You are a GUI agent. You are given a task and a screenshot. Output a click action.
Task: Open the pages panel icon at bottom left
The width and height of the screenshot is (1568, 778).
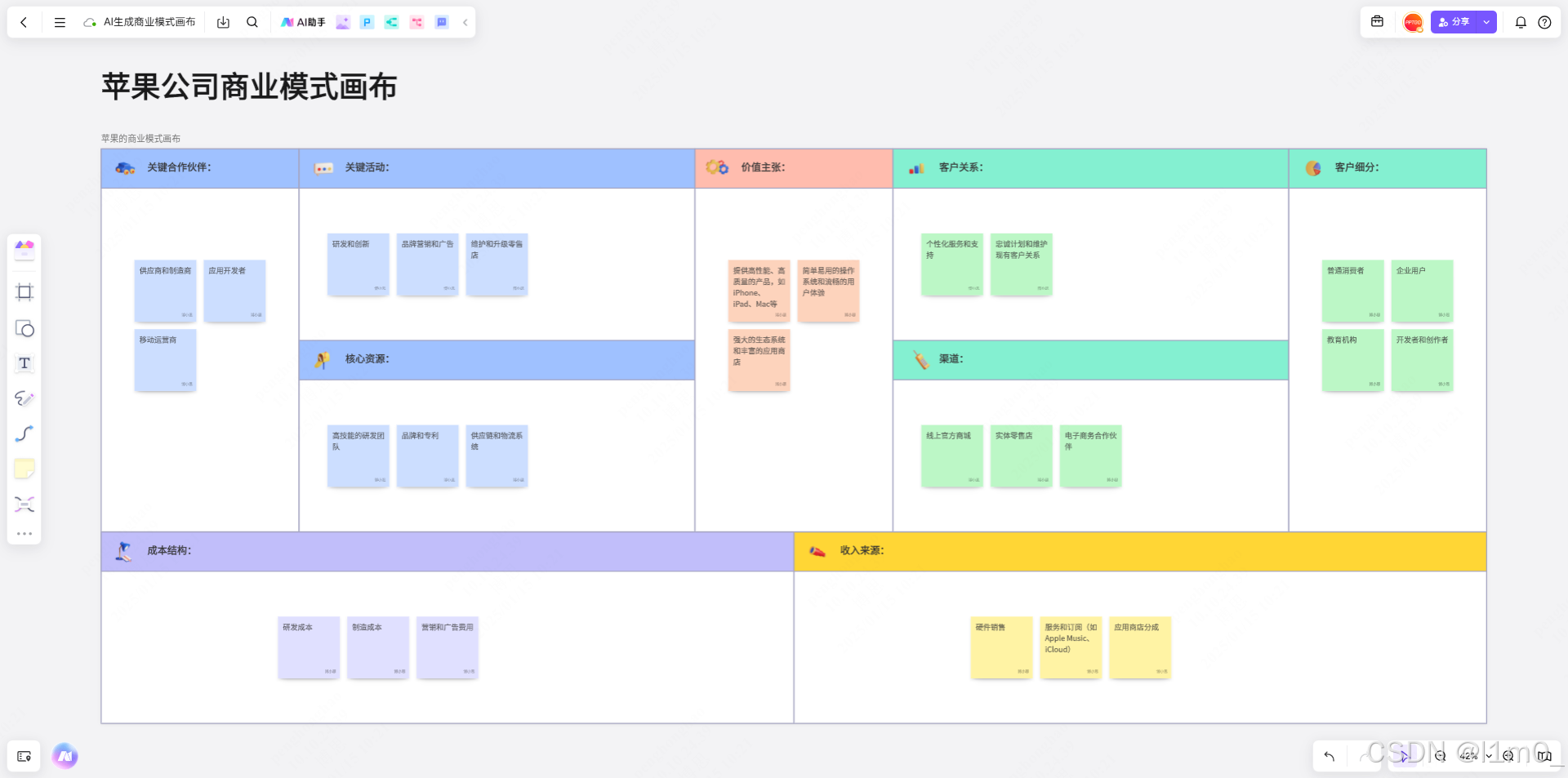[x=24, y=756]
